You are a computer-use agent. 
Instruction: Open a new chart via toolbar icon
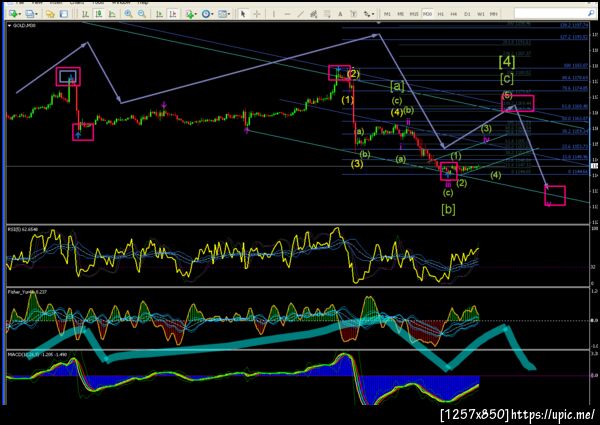pyautogui.click(x=13, y=14)
